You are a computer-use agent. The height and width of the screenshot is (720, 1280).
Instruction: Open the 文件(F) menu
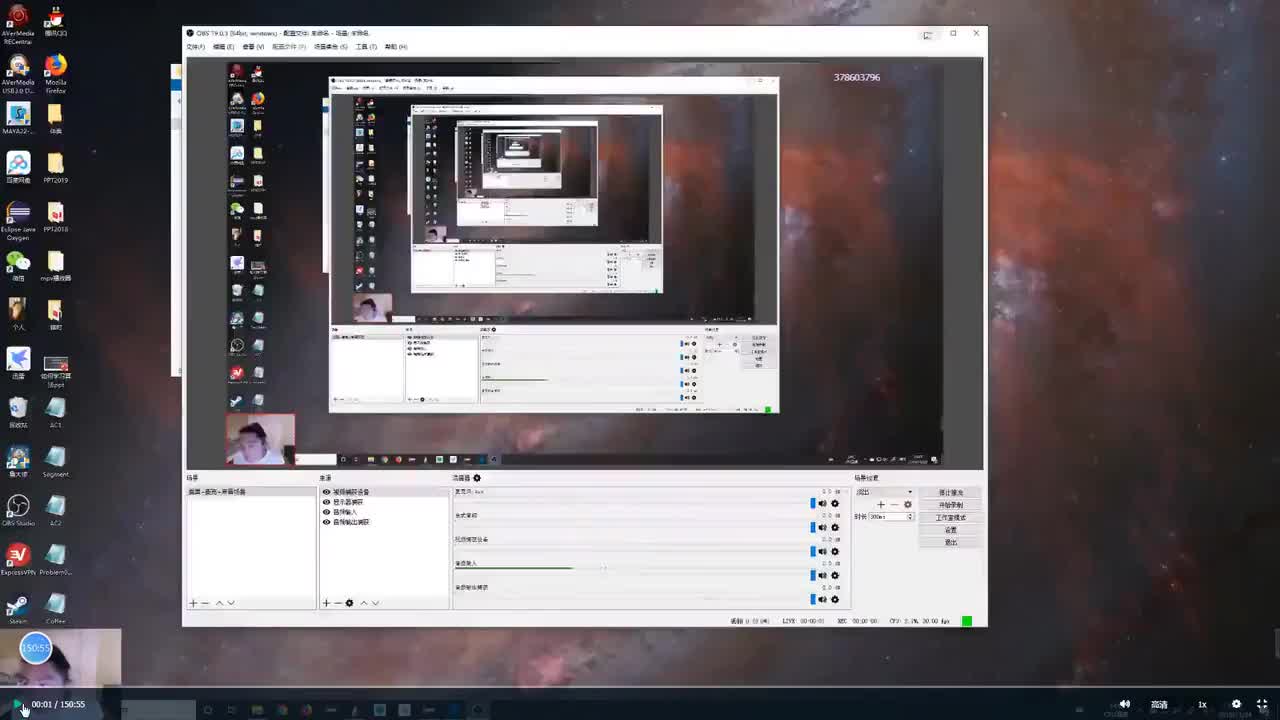click(x=195, y=47)
